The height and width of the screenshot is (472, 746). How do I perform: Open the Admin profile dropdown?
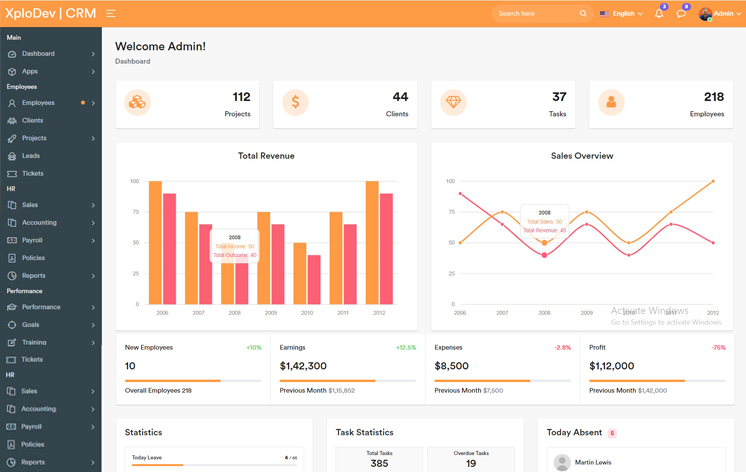[720, 14]
